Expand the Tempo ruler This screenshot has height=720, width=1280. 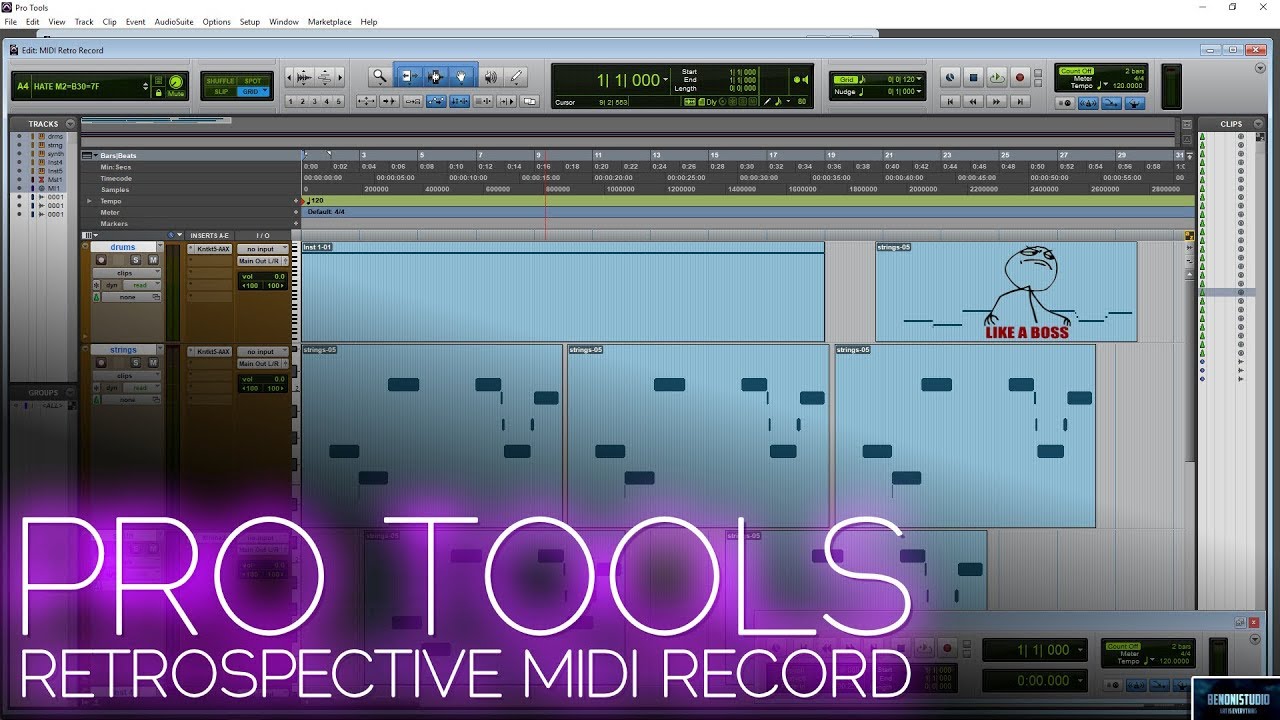89,201
